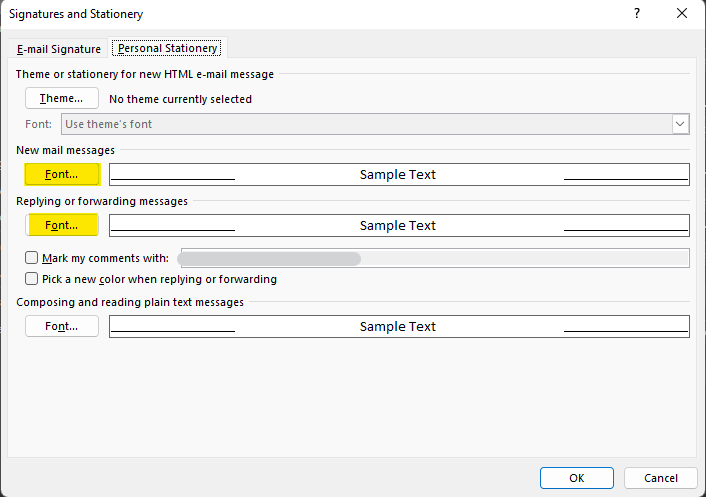Screen dimensions: 706x497
Task: Click the Font button under New mail messages
Action: coord(62,174)
